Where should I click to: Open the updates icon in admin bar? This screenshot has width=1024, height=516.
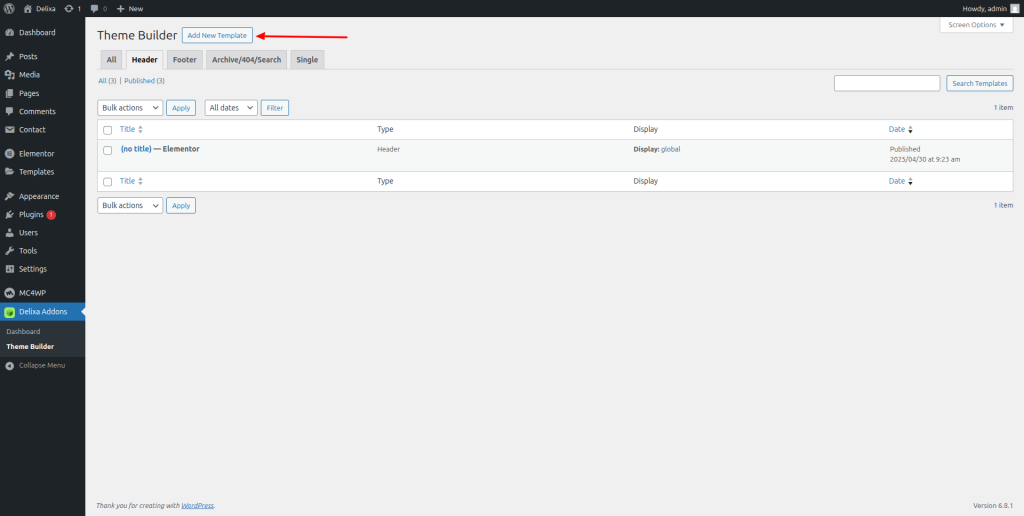(x=69, y=8)
